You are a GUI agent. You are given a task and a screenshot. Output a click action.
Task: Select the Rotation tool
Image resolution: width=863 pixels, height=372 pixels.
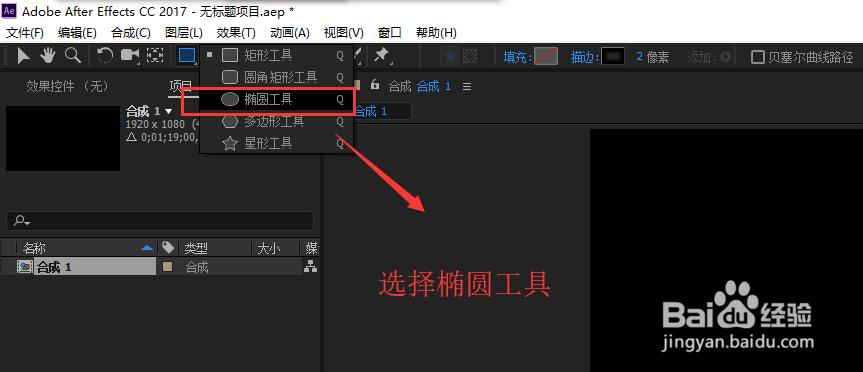(105, 55)
